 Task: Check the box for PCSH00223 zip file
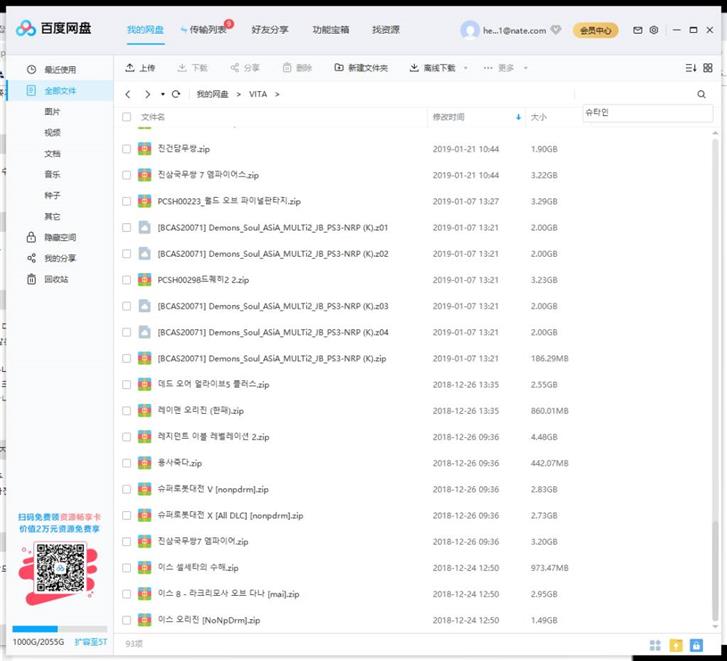point(127,201)
